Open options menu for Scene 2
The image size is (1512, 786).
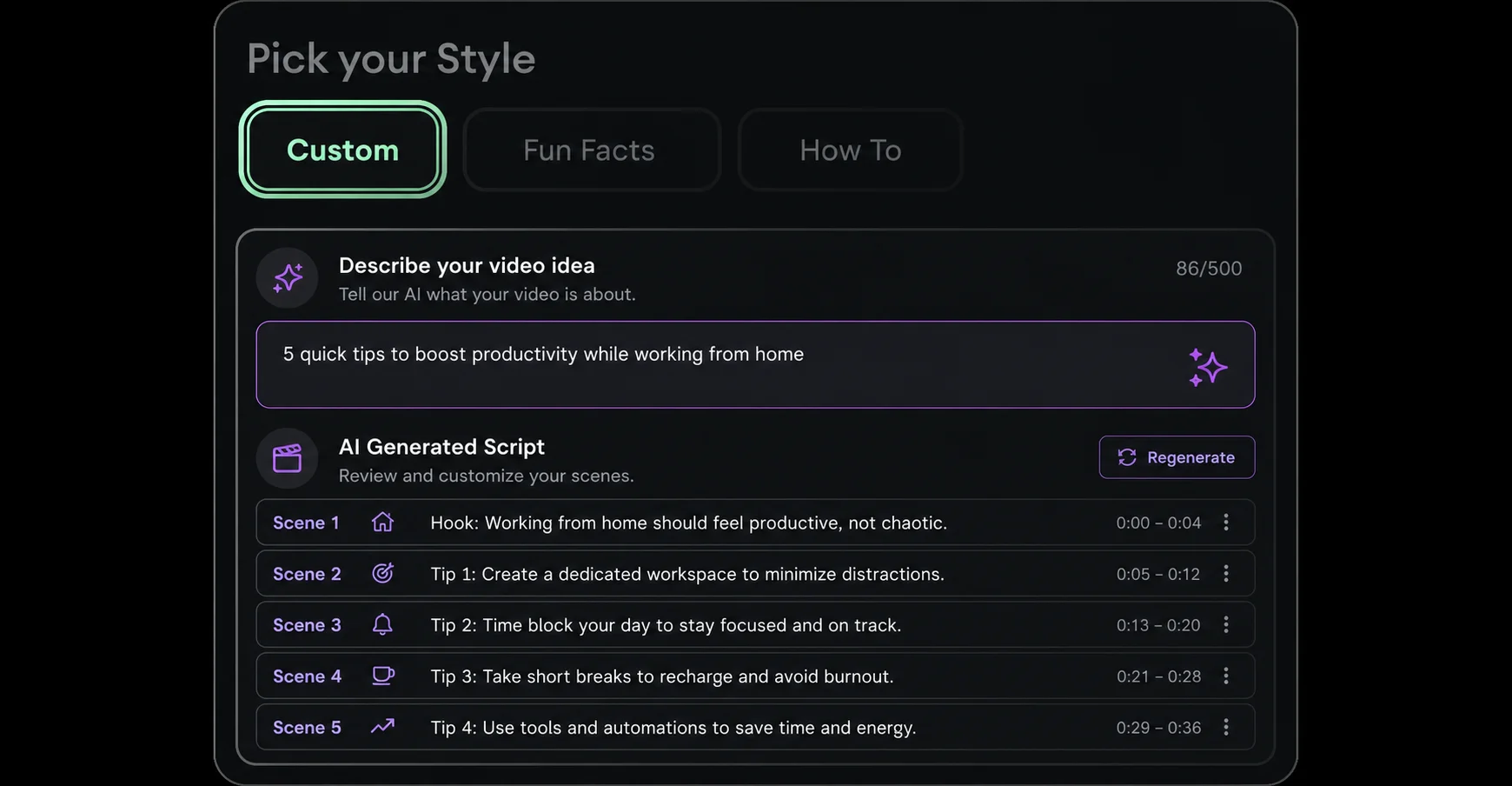[1226, 573]
